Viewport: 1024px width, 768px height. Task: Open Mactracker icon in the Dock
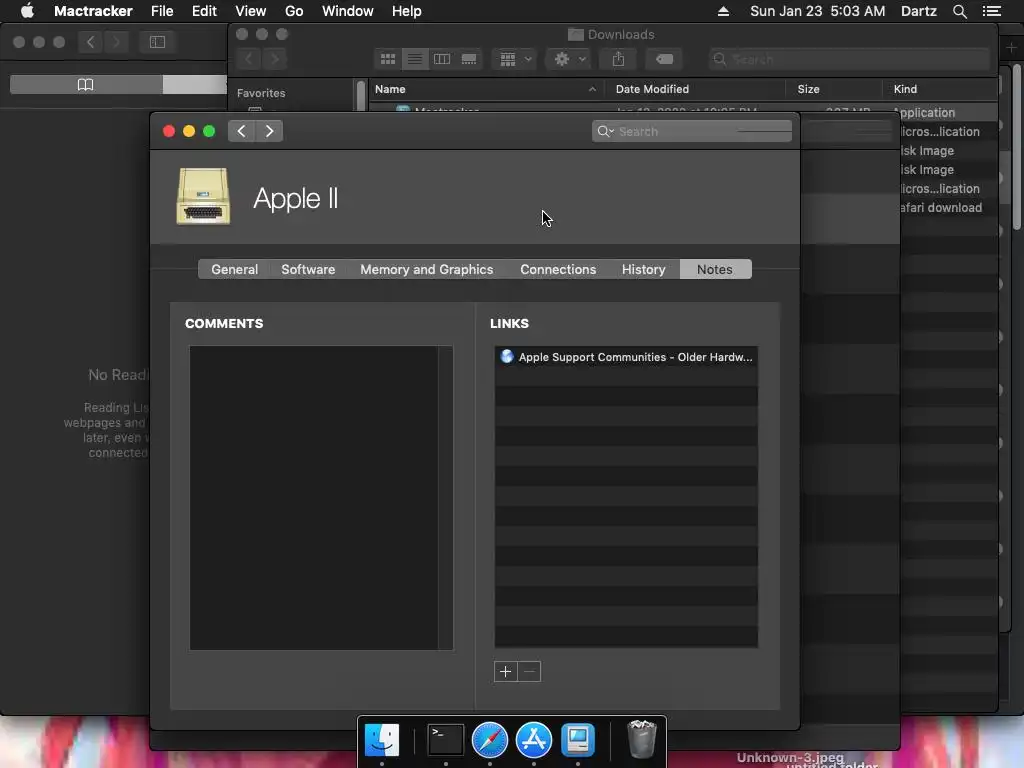point(578,740)
